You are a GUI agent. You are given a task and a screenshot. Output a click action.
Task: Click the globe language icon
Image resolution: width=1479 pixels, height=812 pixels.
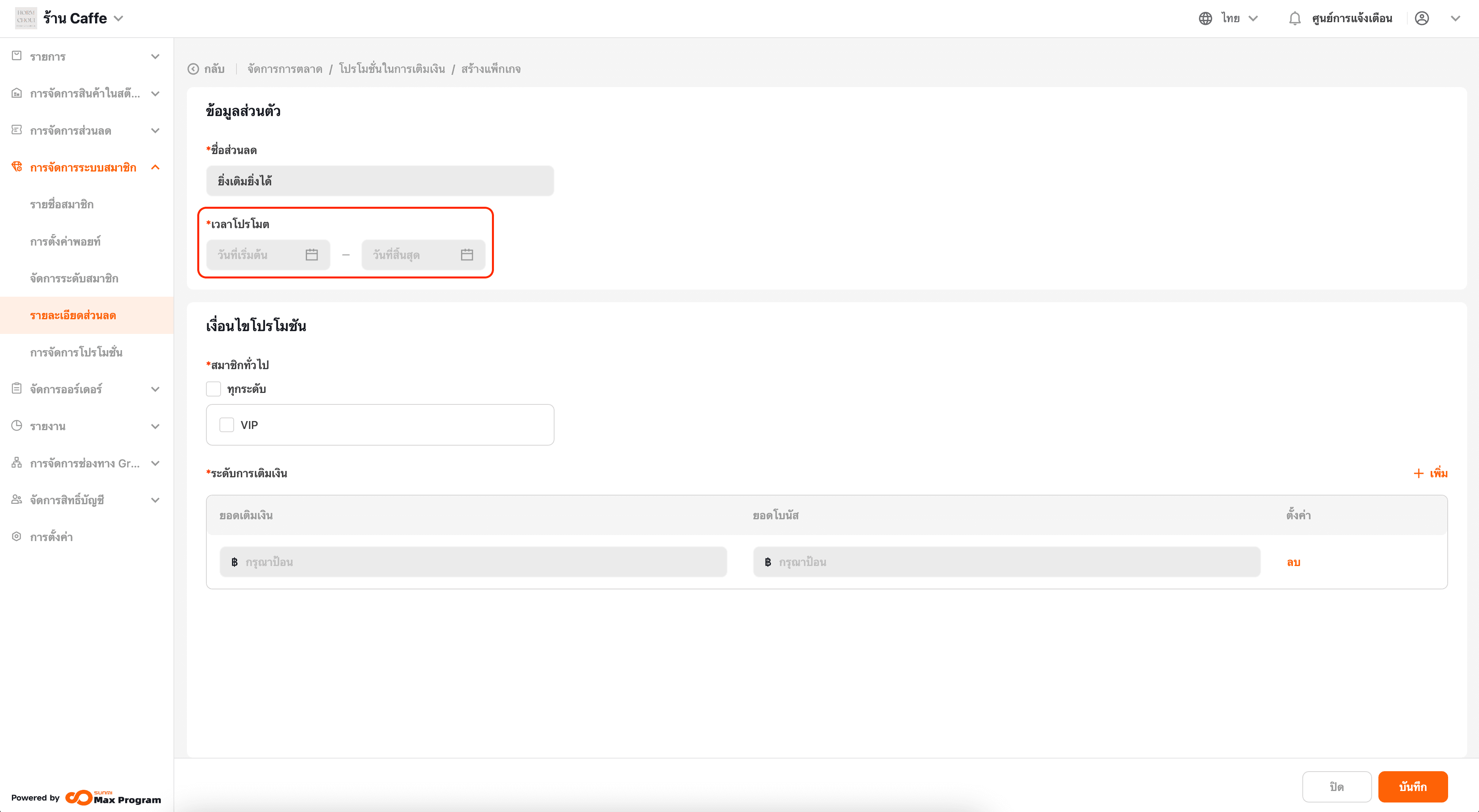pyautogui.click(x=1205, y=18)
